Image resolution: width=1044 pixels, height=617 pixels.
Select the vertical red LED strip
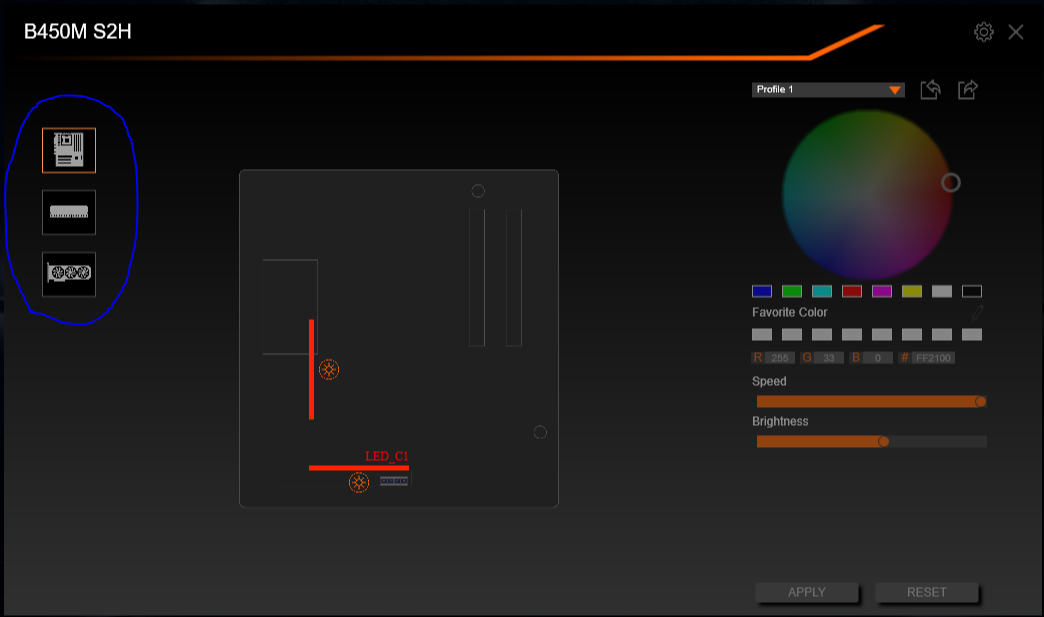(311, 369)
